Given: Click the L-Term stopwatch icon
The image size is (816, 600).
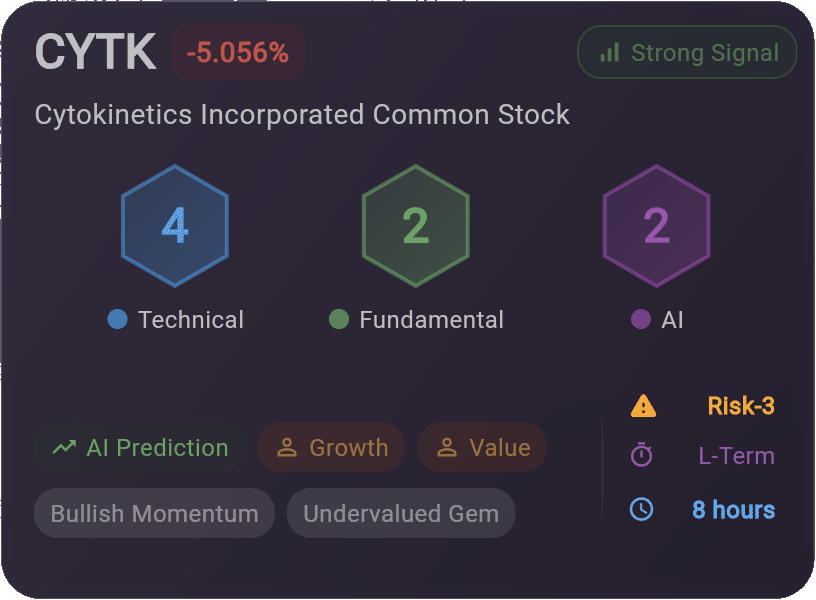Looking at the screenshot, I should 641,455.
